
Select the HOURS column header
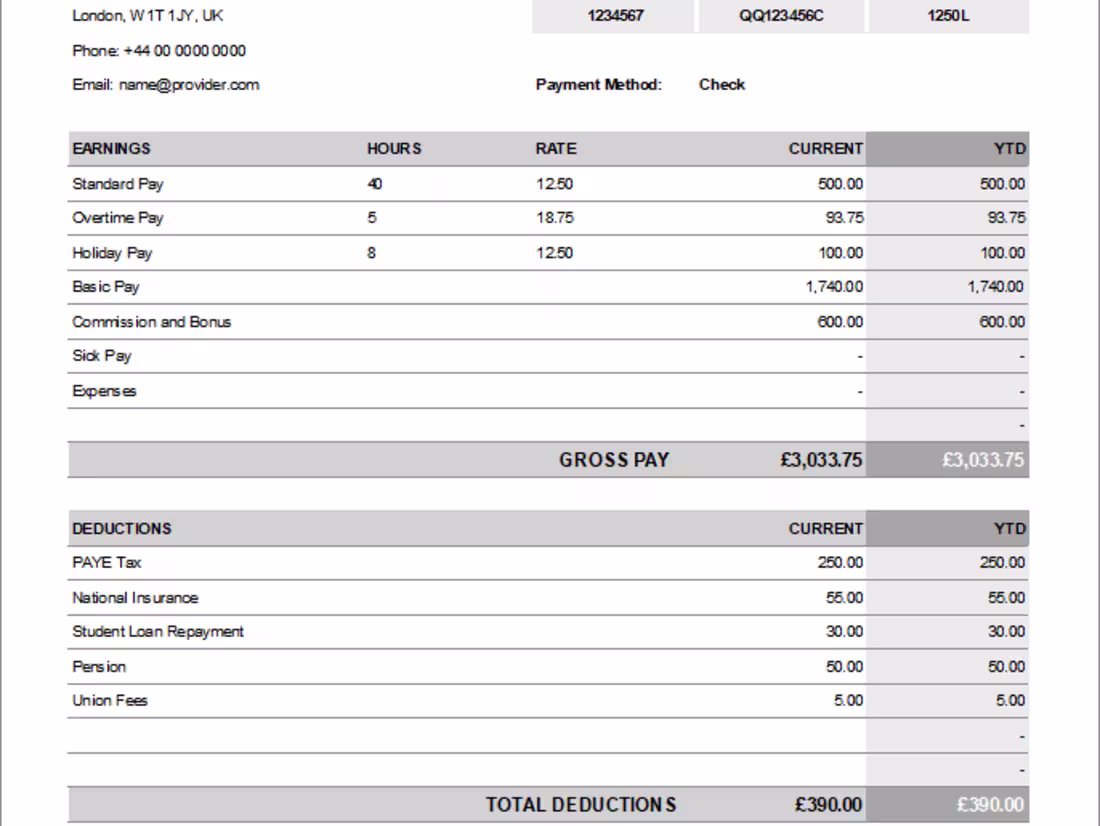[x=395, y=148]
